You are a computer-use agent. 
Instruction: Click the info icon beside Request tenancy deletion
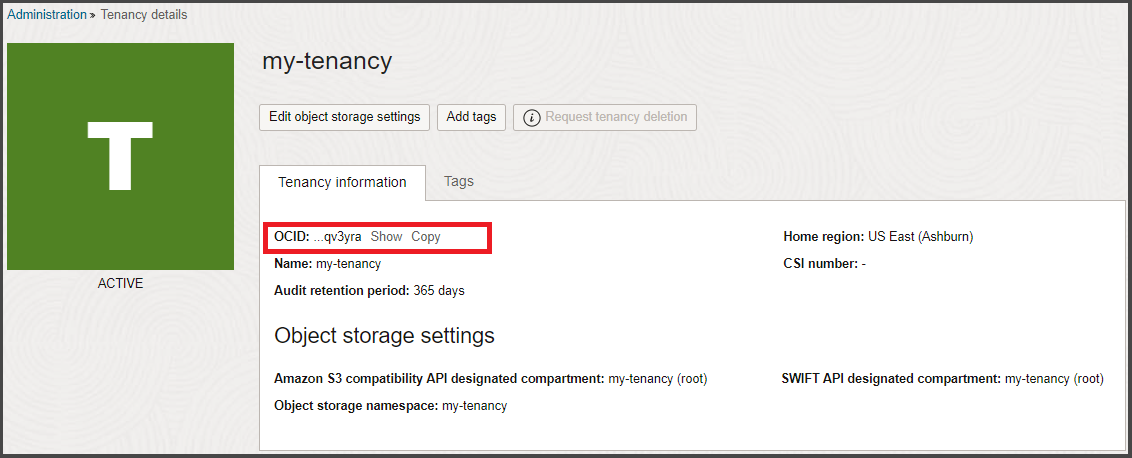(532, 118)
